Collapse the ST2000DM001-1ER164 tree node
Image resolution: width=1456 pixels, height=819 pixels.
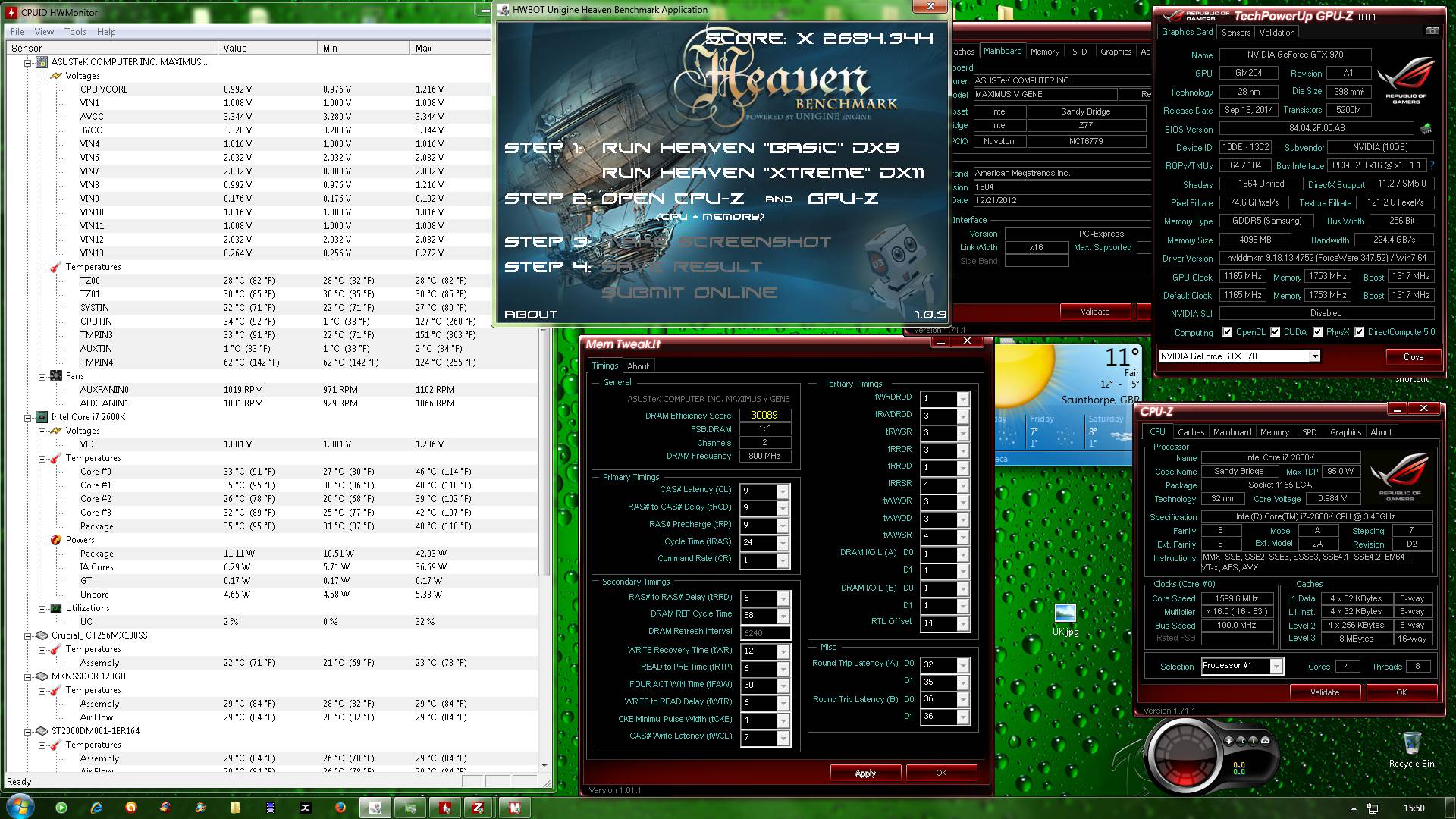coord(28,731)
